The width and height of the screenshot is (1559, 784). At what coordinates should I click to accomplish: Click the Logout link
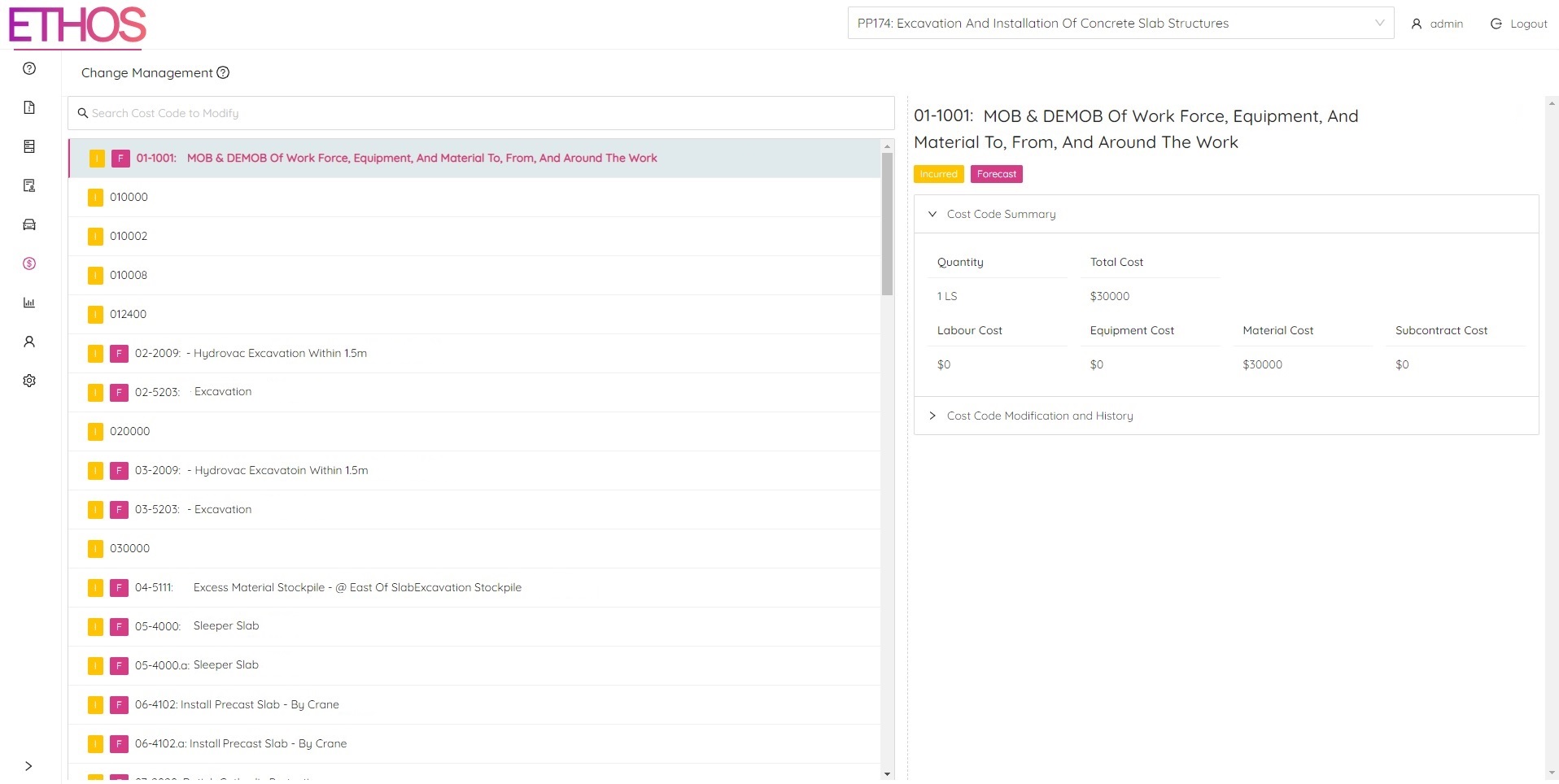pos(1518,24)
